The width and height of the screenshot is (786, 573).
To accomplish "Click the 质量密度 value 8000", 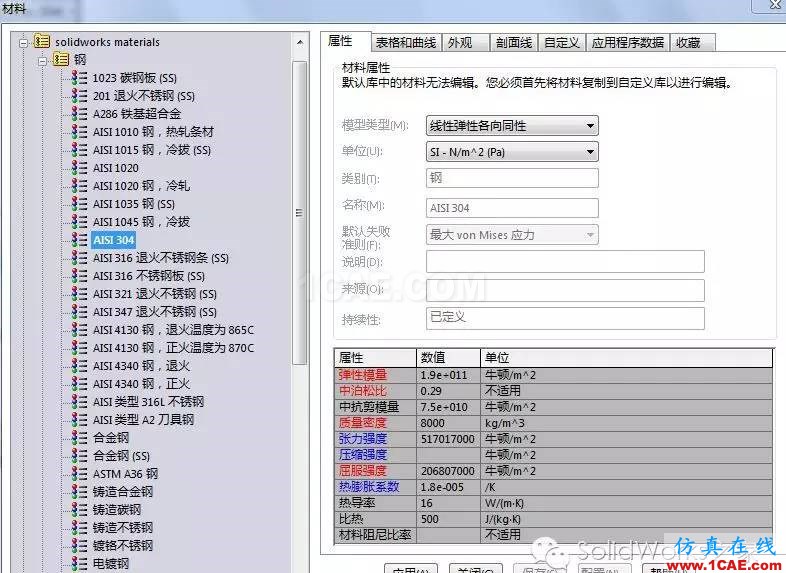I will [x=433, y=423].
